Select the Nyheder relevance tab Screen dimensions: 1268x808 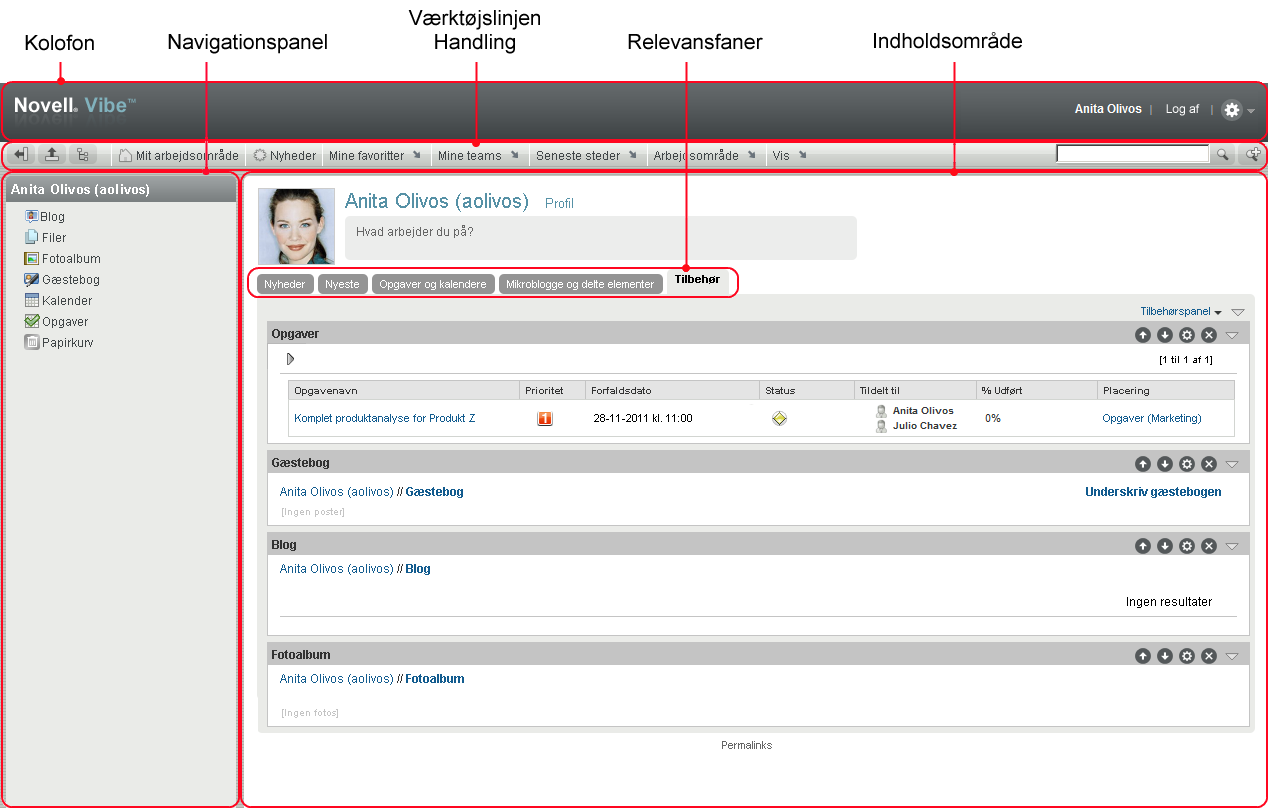[285, 284]
